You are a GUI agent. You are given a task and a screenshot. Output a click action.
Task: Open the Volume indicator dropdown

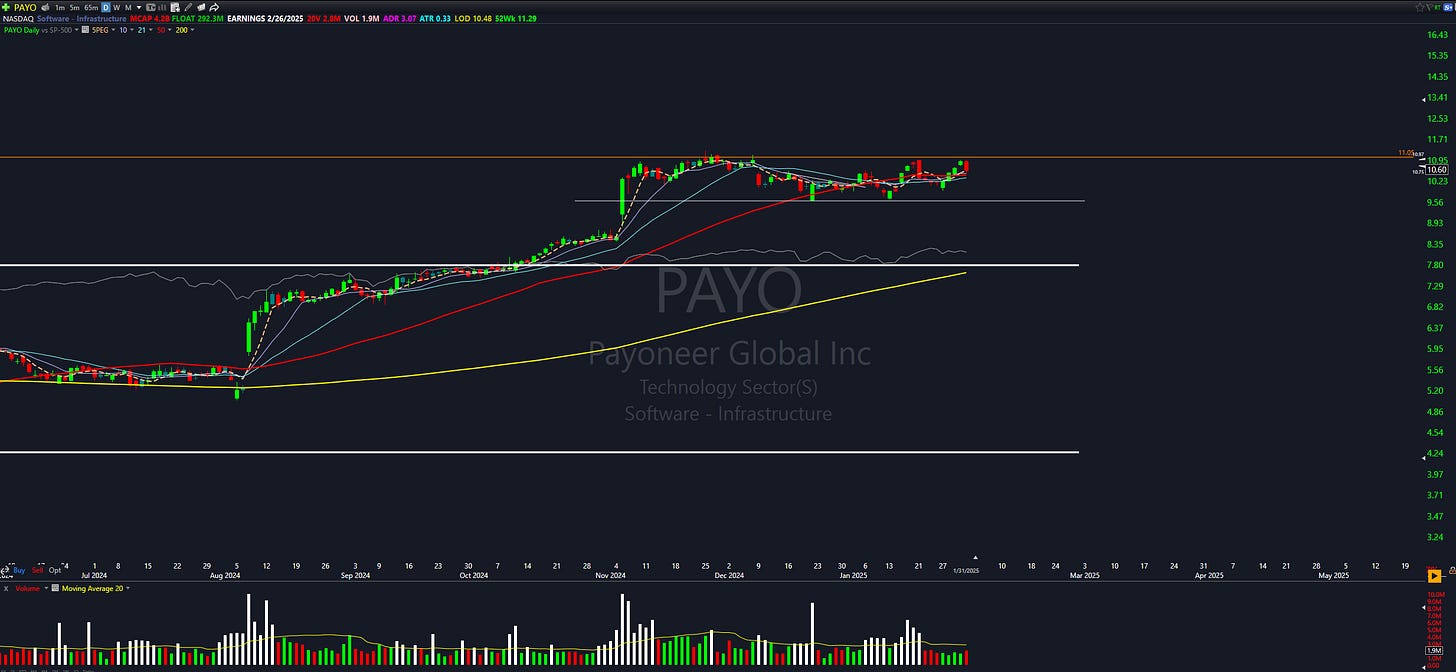coord(46,588)
